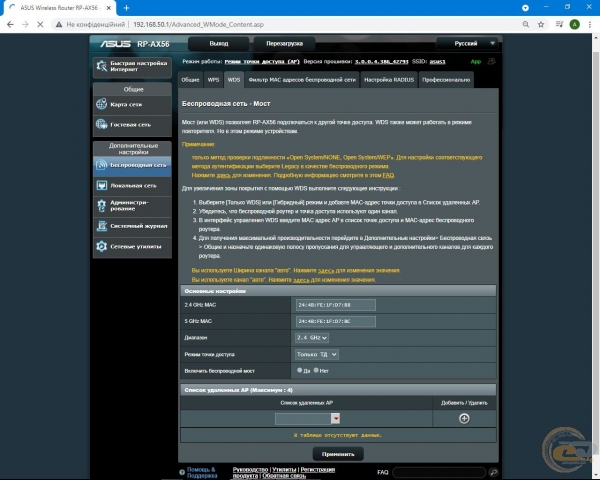
Task: Open Network Map (Карта сети)
Action: click(x=132, y=104)
